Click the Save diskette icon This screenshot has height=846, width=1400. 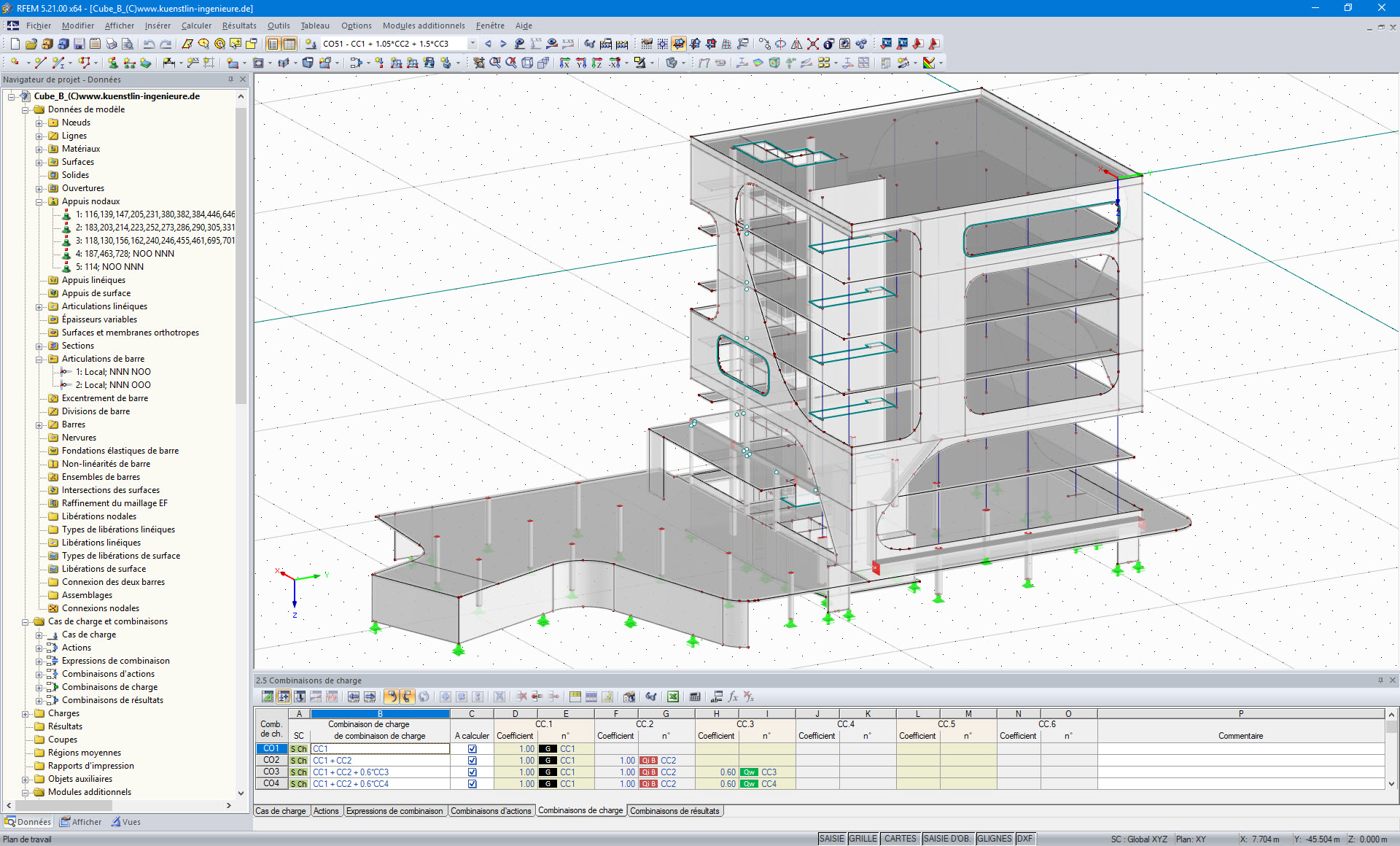click(79, 44)
